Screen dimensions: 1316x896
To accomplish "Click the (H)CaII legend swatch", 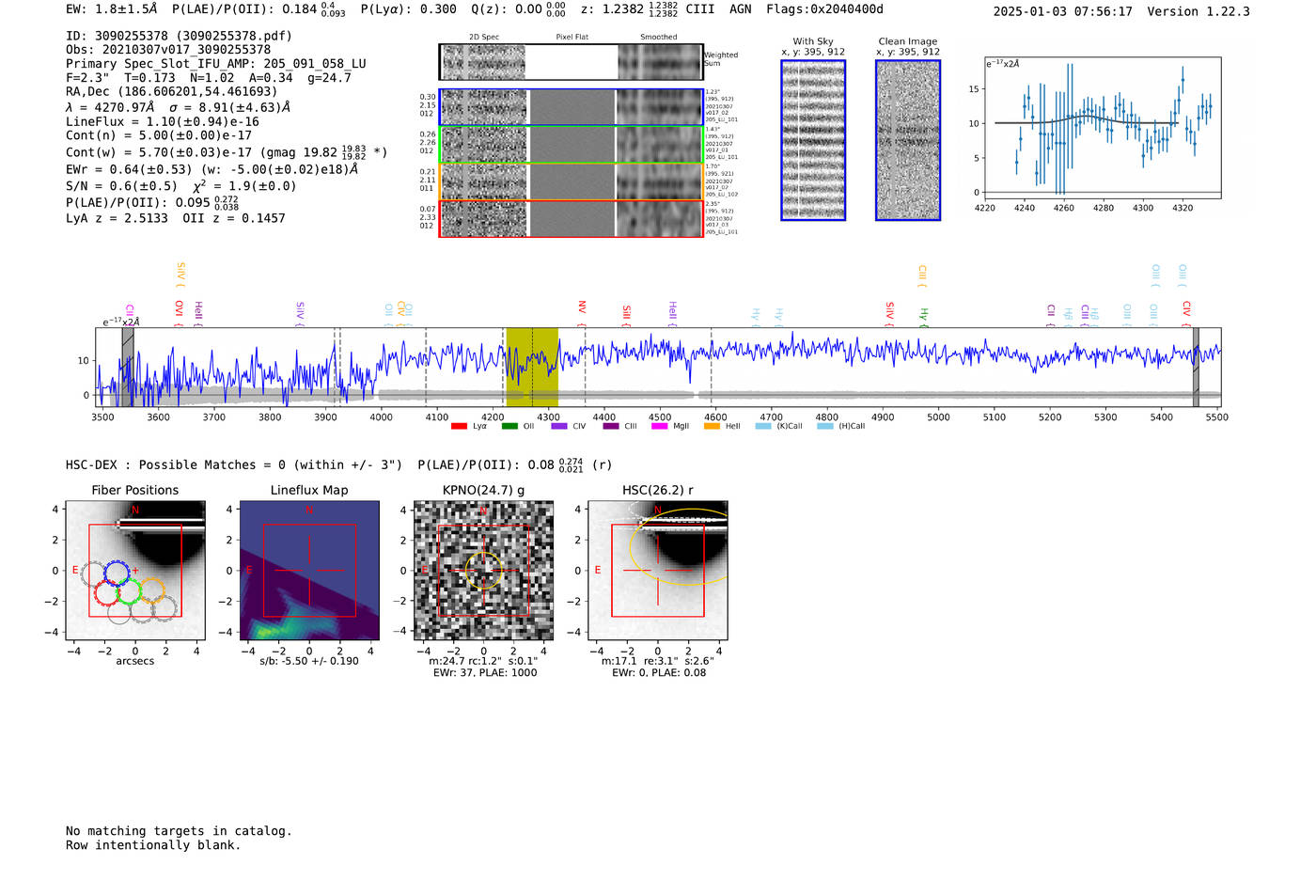I will point(825,426).
